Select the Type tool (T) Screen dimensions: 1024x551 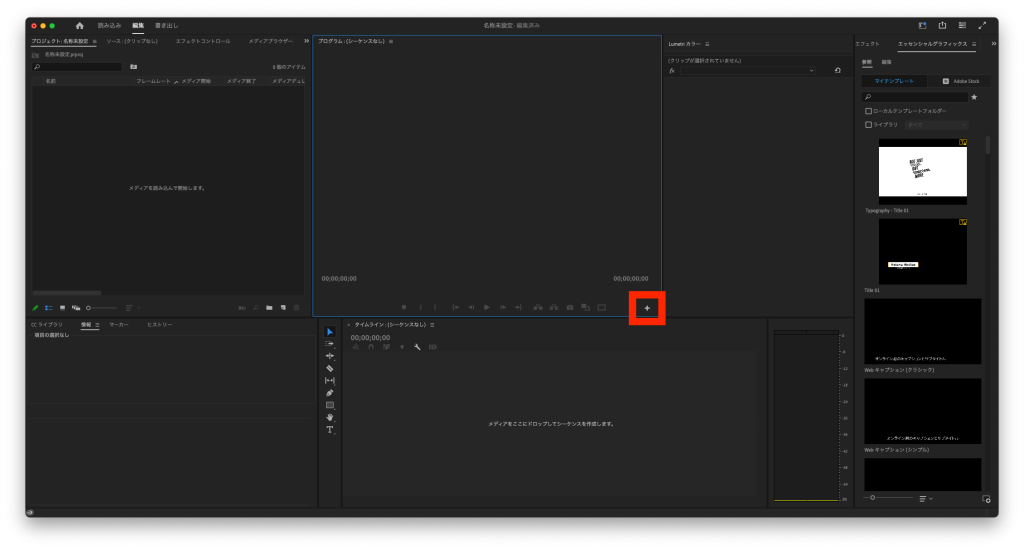click(x=330, y=429)
